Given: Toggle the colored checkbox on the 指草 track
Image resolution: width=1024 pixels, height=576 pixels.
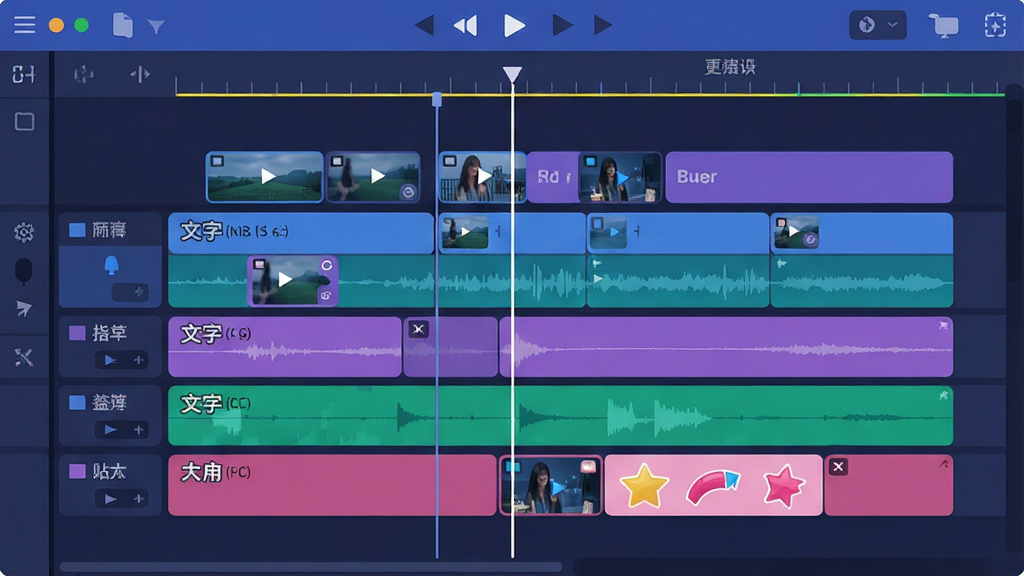Looking at the screenshot, I should [x=77, y=333].
